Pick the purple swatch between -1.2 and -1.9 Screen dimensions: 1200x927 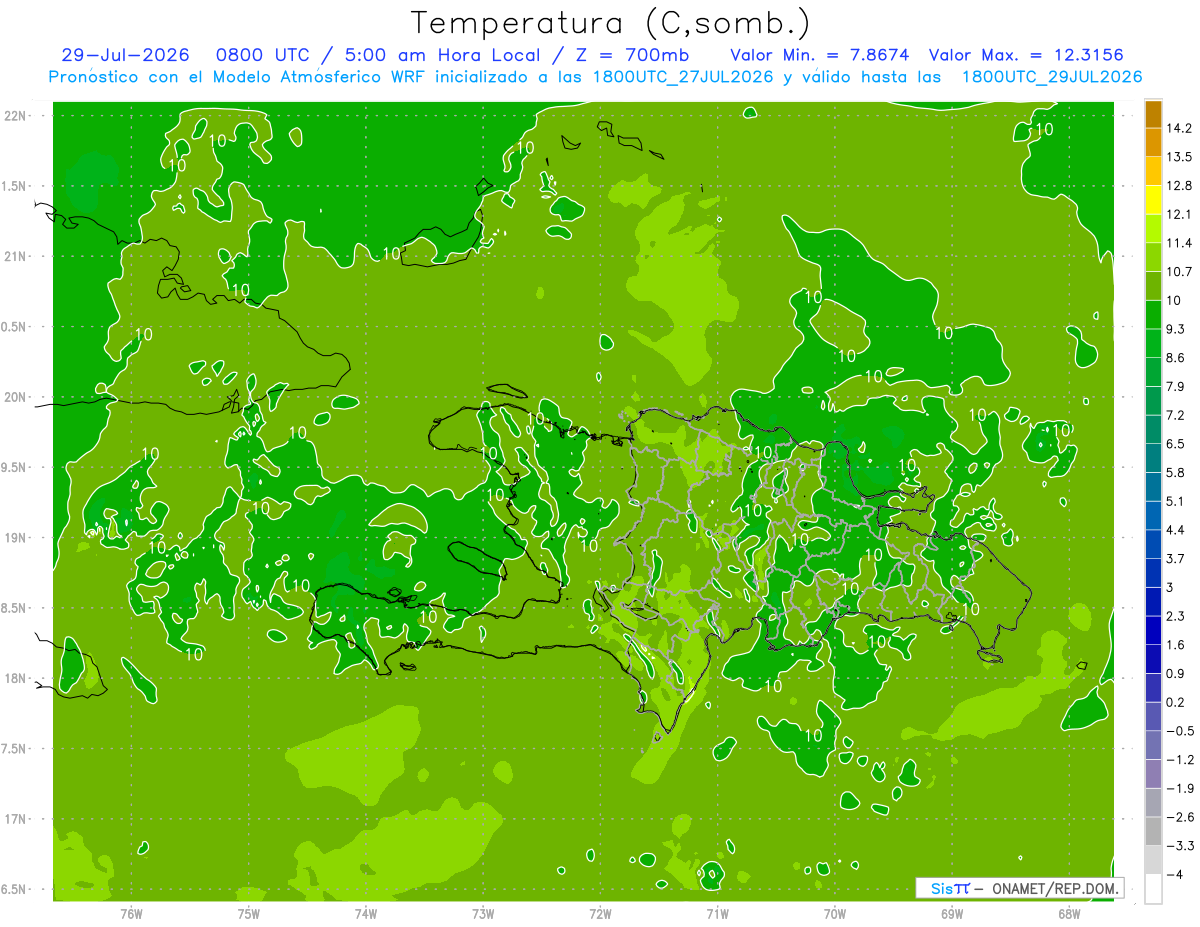pos(1153,773)
